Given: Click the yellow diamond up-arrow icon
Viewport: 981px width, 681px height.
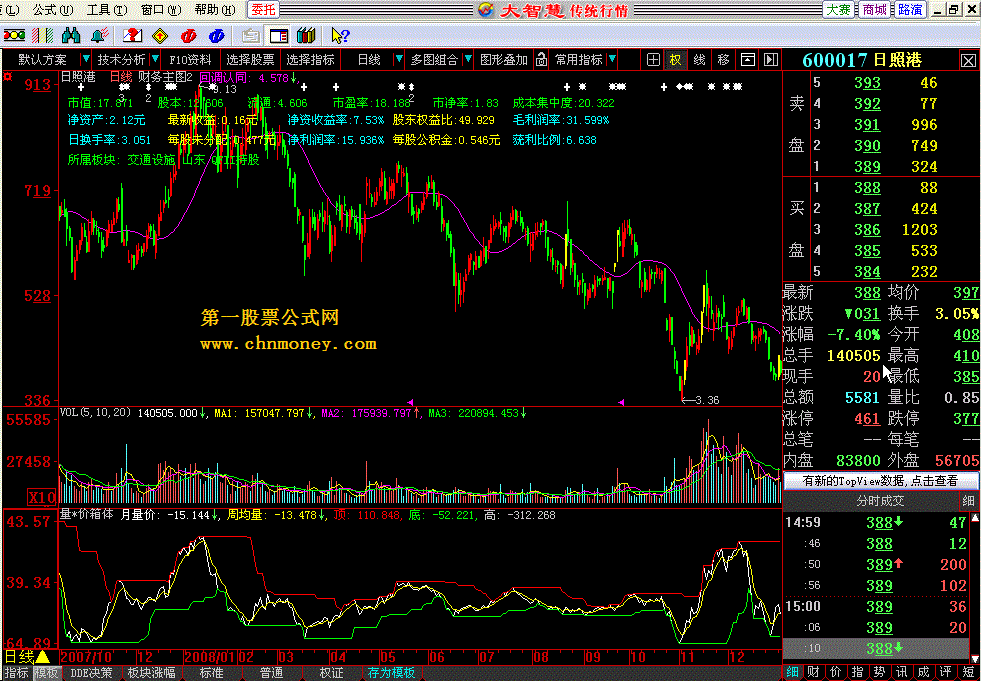Looking at the screenshot, I should click(160, 35).
